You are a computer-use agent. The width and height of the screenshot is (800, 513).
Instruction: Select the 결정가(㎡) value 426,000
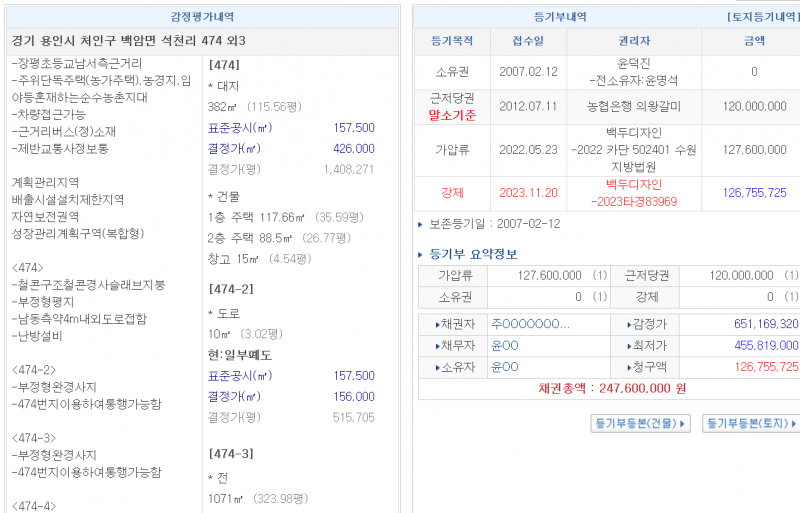tap(355, 148)
